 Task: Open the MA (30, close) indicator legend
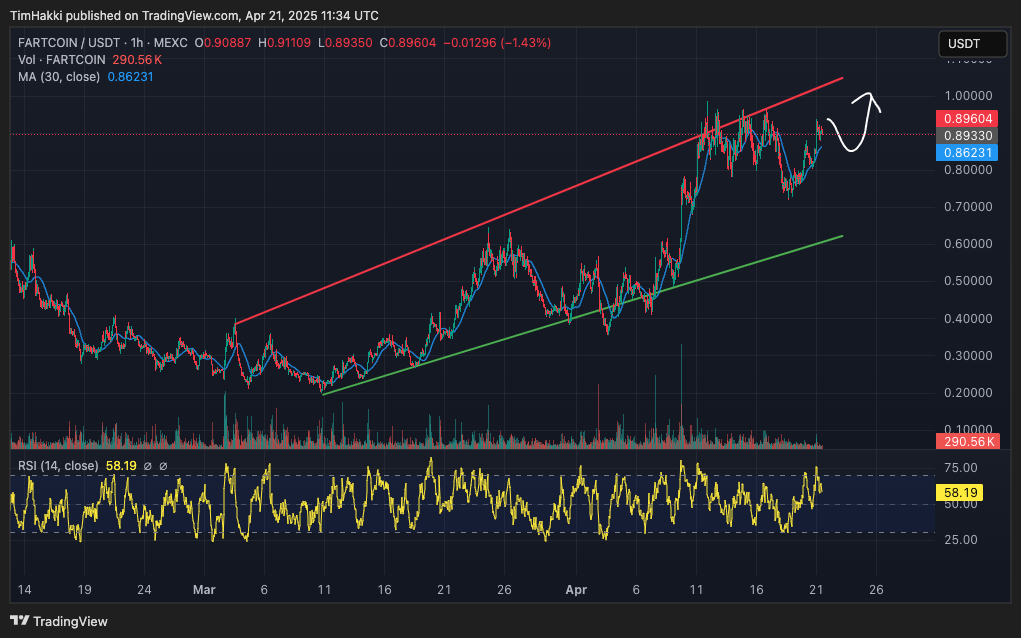(x=58, y=77)
